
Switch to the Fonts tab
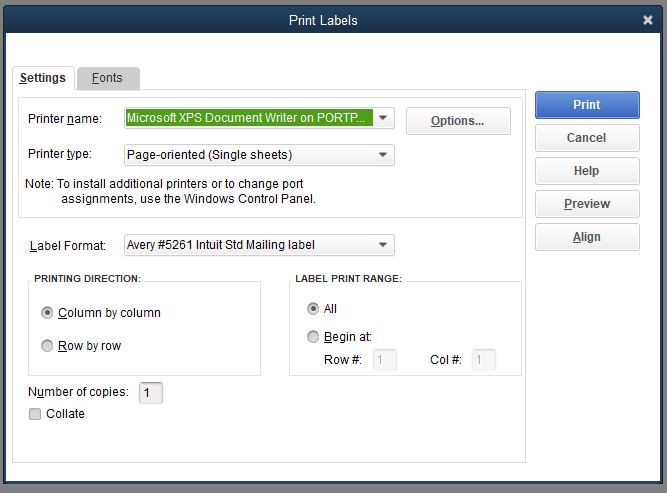tap(107, 78)
